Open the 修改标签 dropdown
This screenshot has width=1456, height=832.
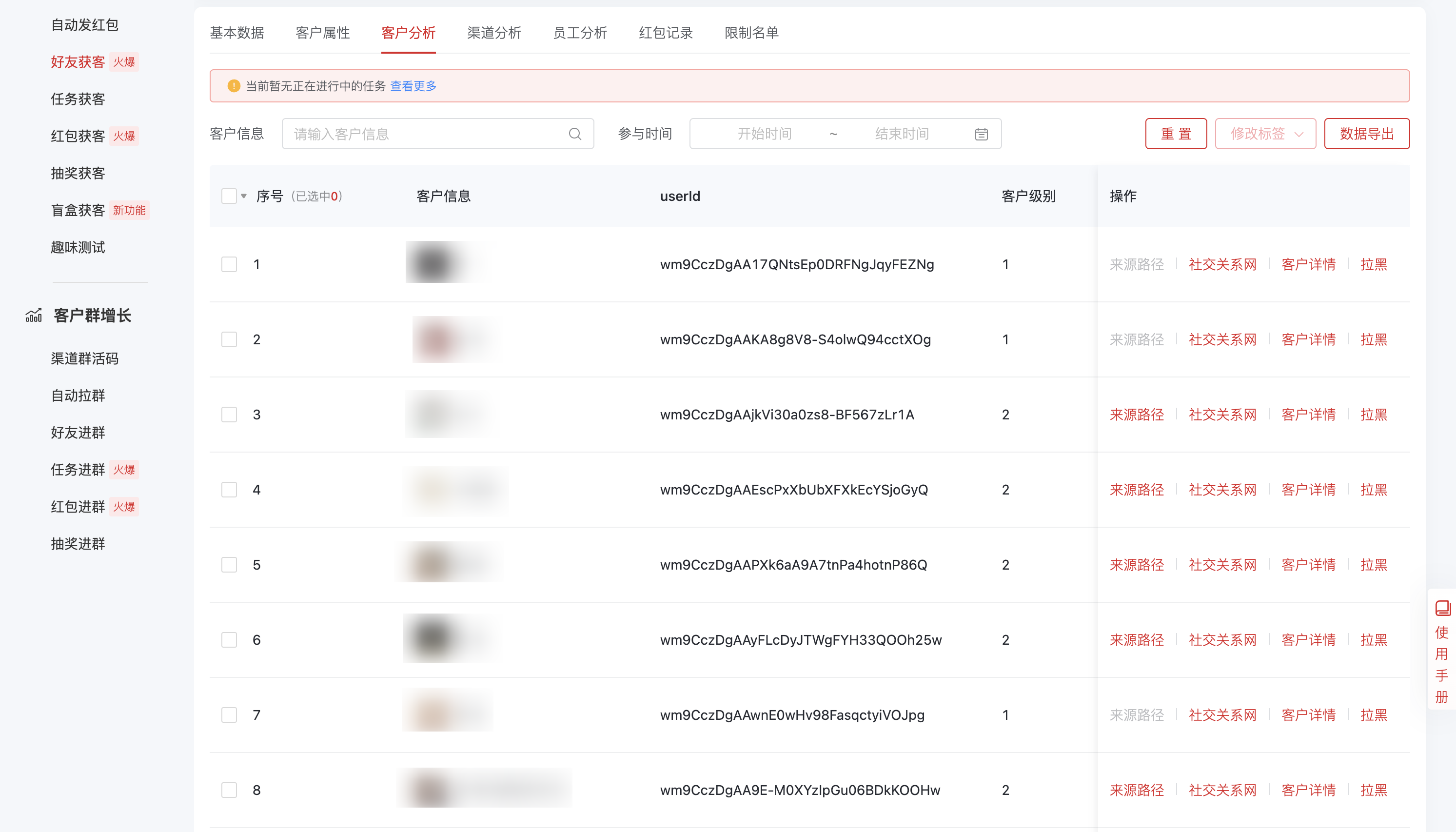pos(1266,133)
